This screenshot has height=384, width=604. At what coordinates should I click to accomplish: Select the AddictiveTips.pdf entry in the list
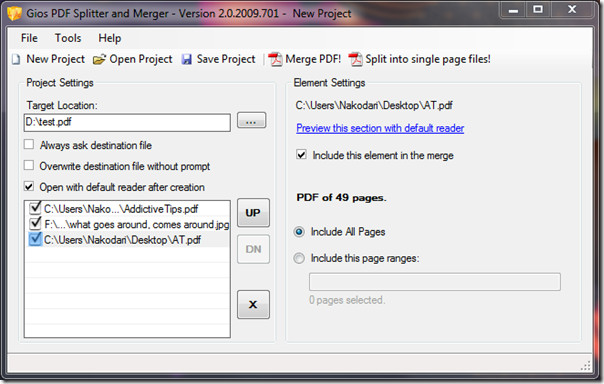121,209
